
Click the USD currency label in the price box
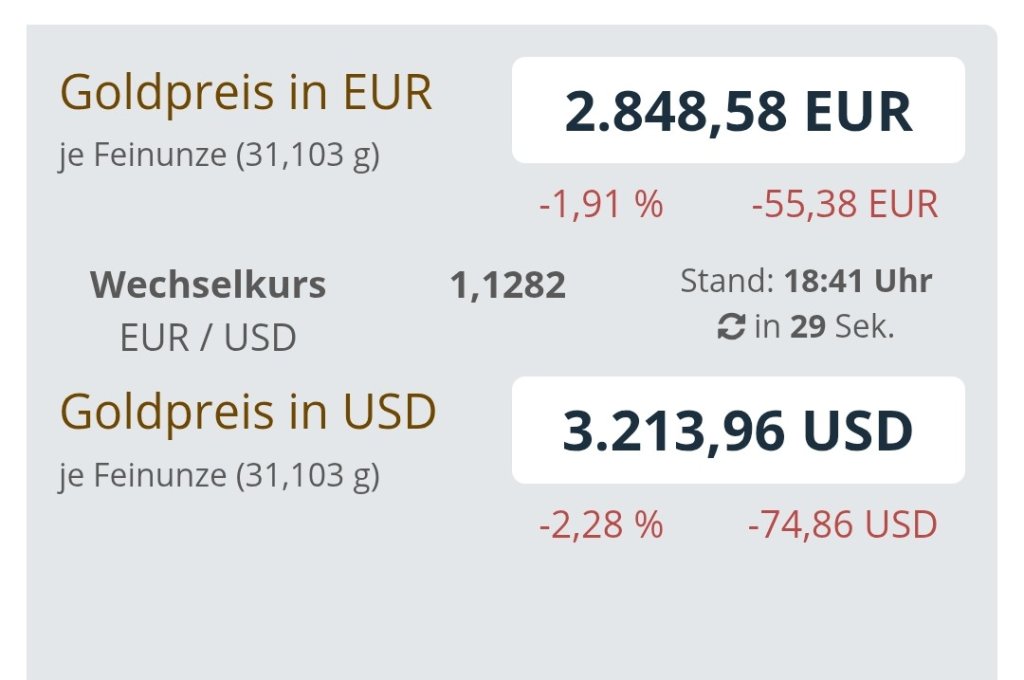(x=857, y=431)
